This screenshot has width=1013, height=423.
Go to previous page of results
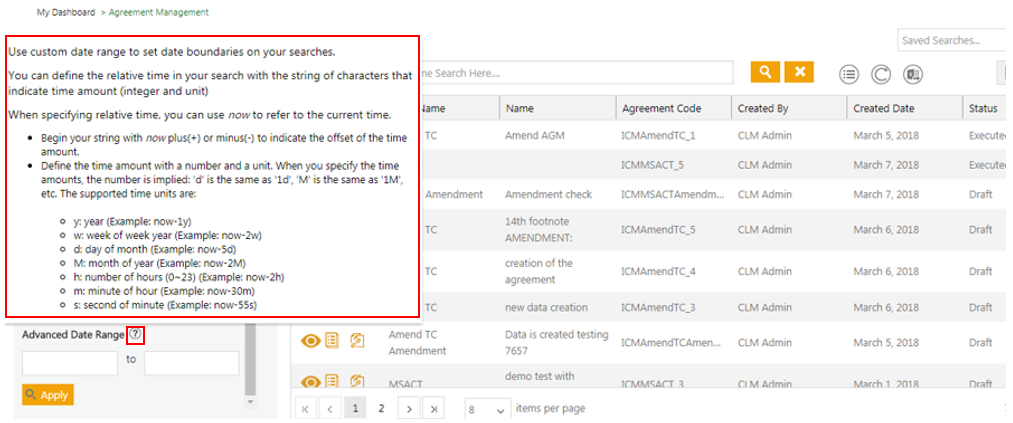(330, 409)
